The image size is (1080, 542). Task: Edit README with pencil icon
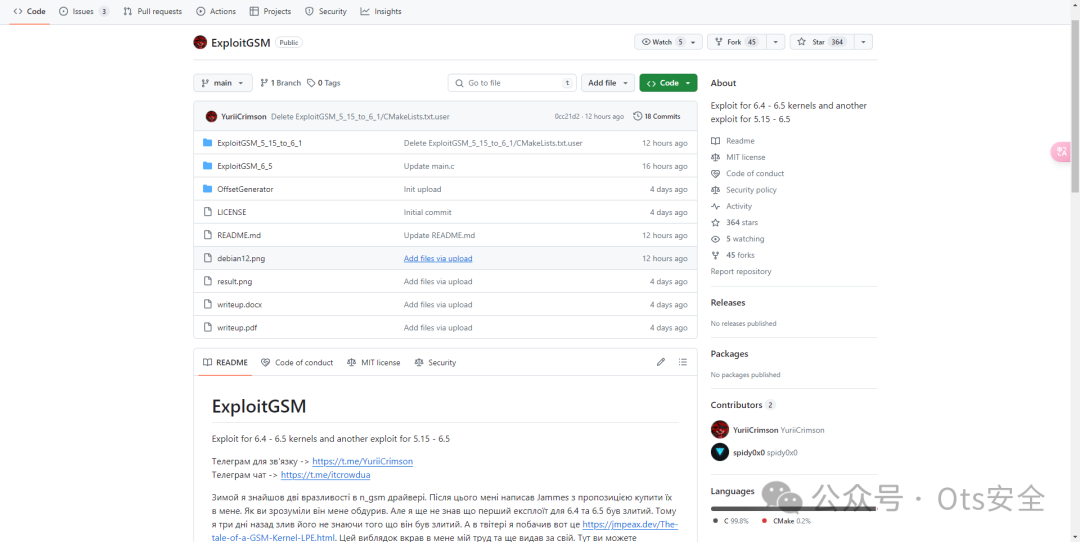coord(661,362)
